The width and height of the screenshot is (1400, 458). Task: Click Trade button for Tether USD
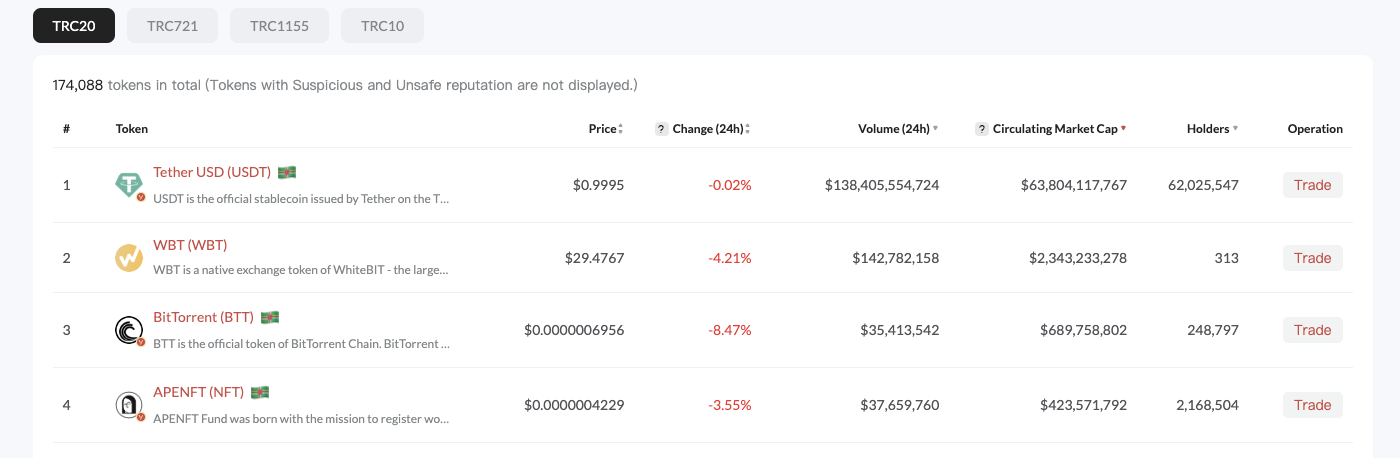1313,185
